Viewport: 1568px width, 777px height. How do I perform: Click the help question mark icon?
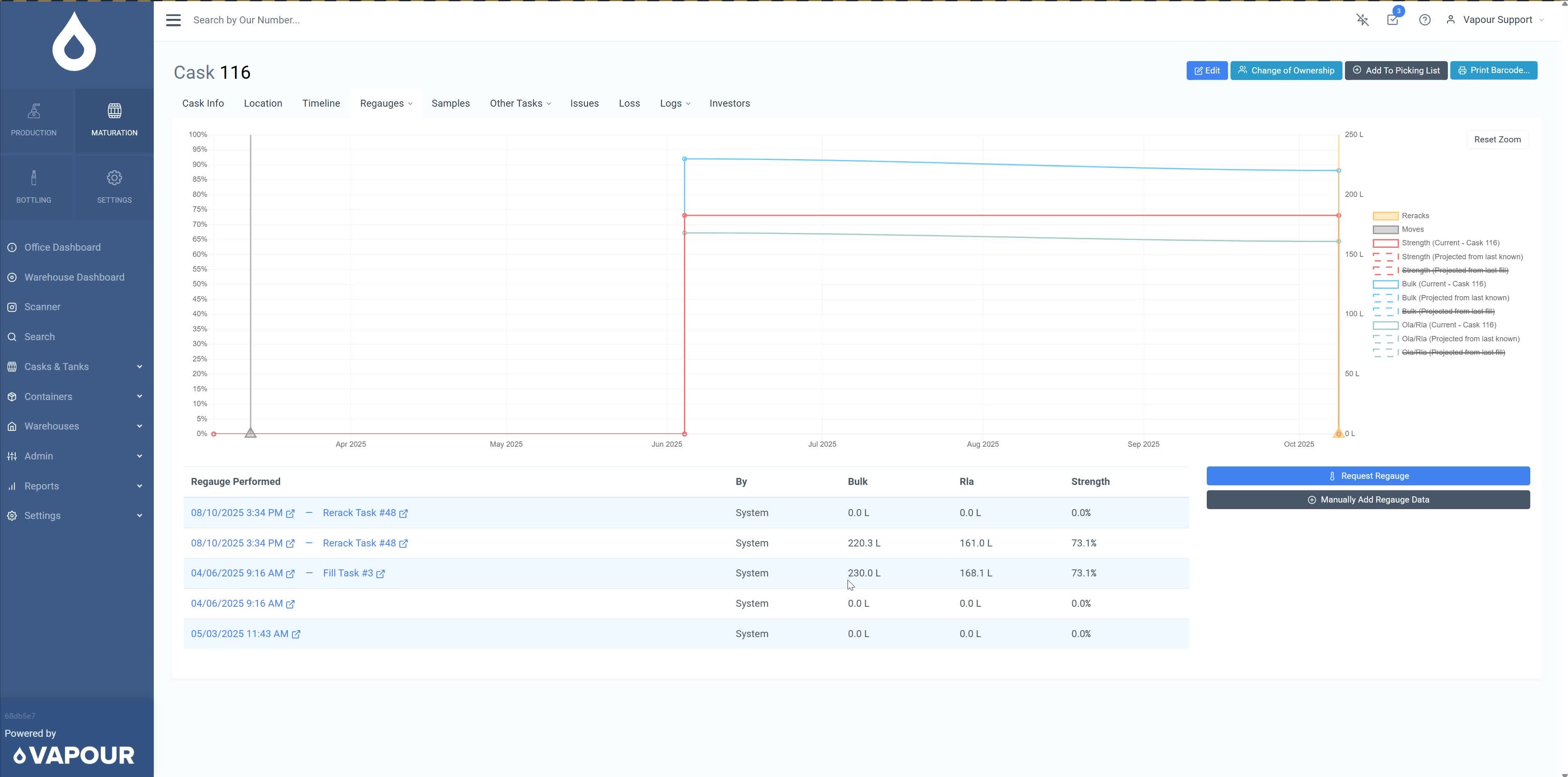click(1424, 20)
